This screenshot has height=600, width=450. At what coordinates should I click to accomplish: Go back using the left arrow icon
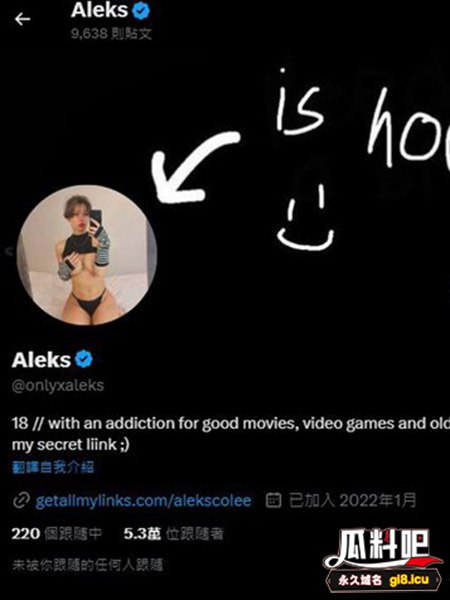[x=22, y=19]
